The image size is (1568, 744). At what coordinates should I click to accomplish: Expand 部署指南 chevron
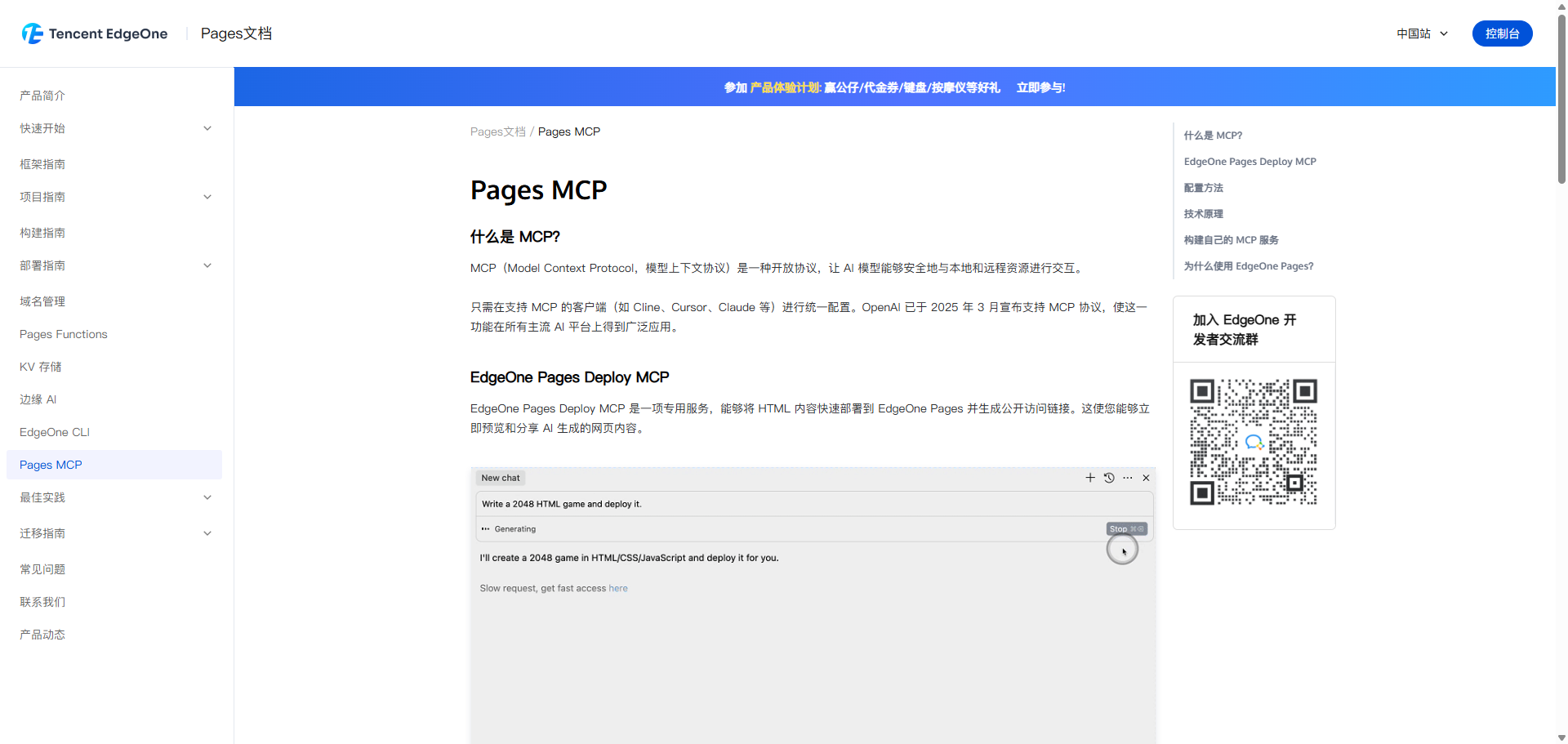(x=207, y=265)
